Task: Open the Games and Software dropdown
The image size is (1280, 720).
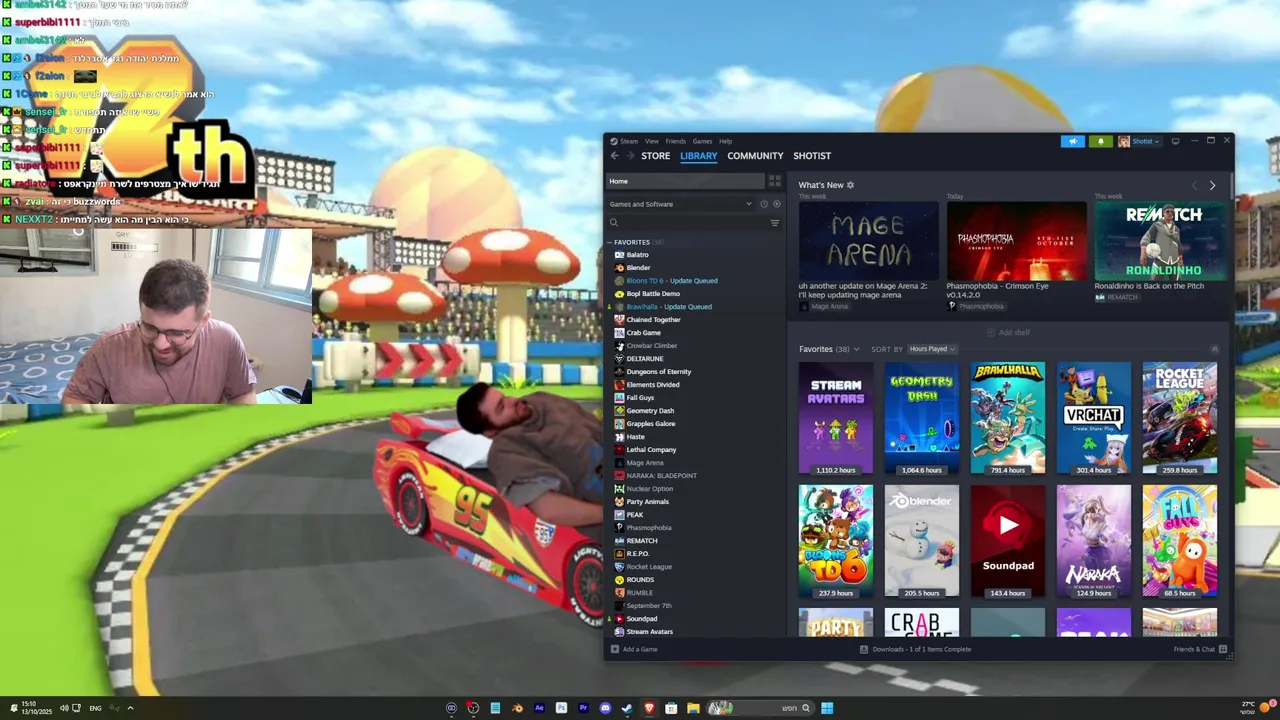Action: [680, 204]
